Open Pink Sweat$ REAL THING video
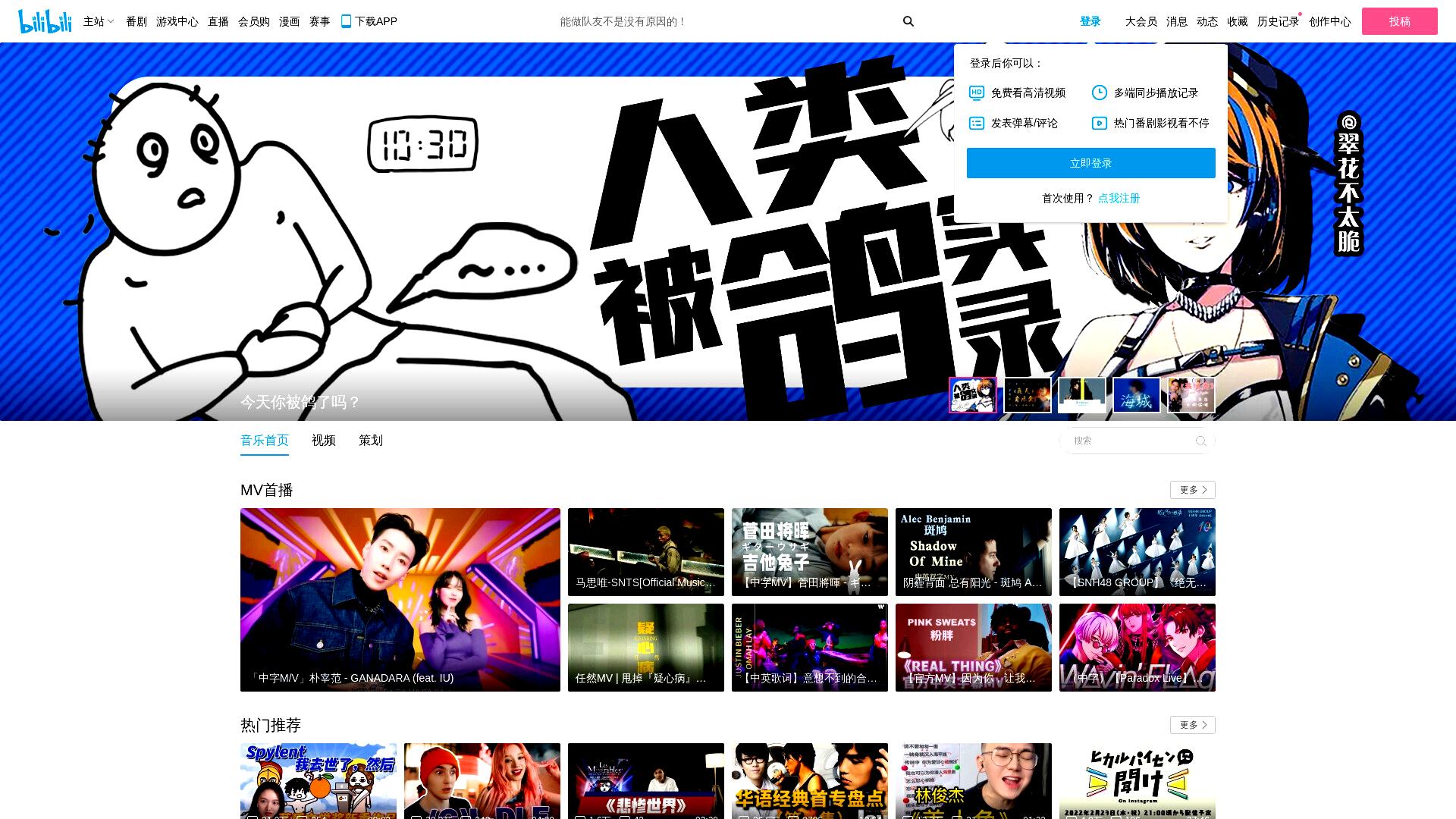 (x=974, y=648)
